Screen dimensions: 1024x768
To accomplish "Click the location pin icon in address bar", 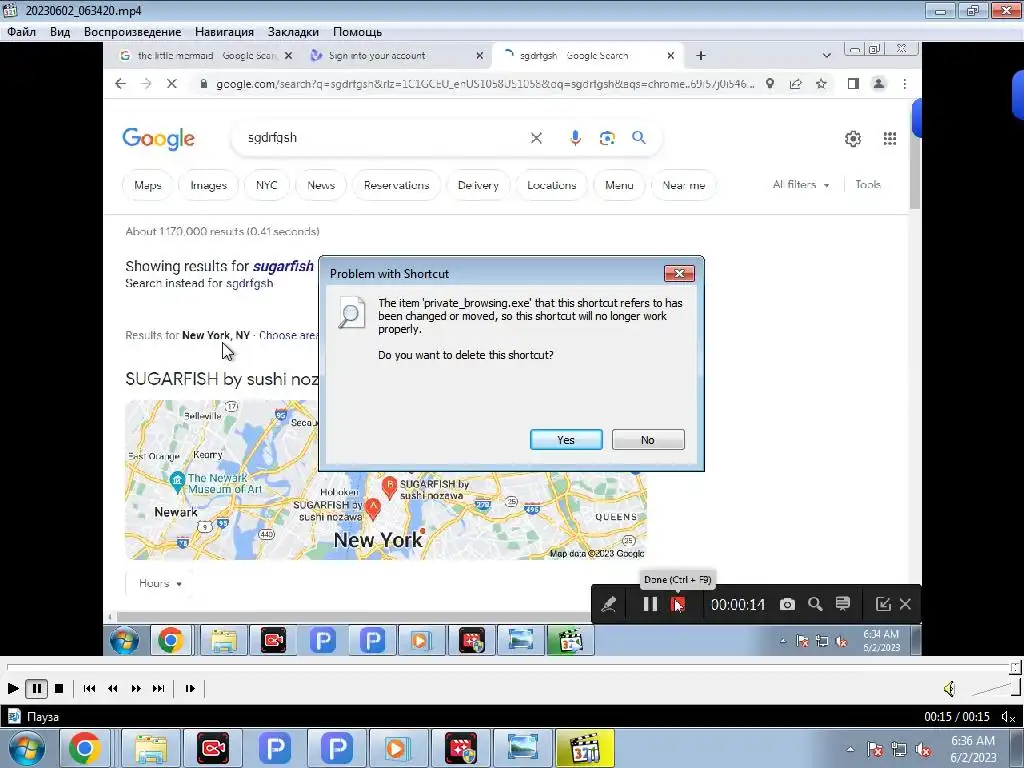I will [771, 84].
